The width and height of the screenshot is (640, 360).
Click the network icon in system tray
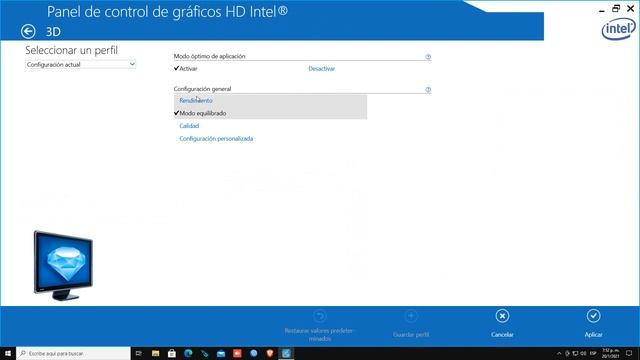tap(575, 353)
